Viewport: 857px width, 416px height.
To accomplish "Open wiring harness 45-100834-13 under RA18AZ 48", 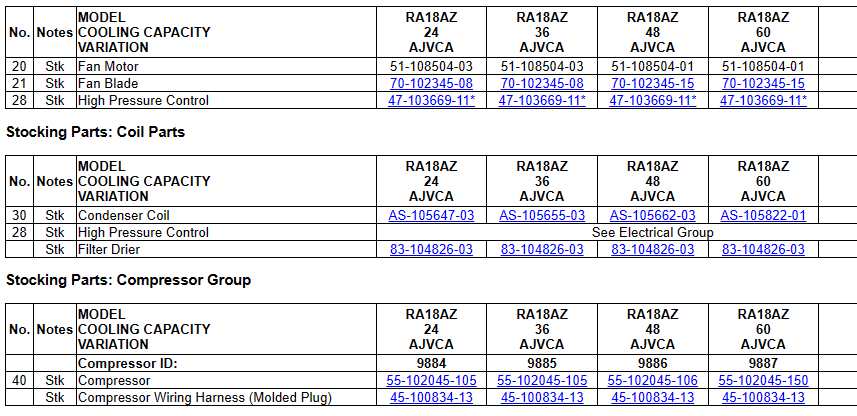I will pyautogui.click(x=653, y=398).
